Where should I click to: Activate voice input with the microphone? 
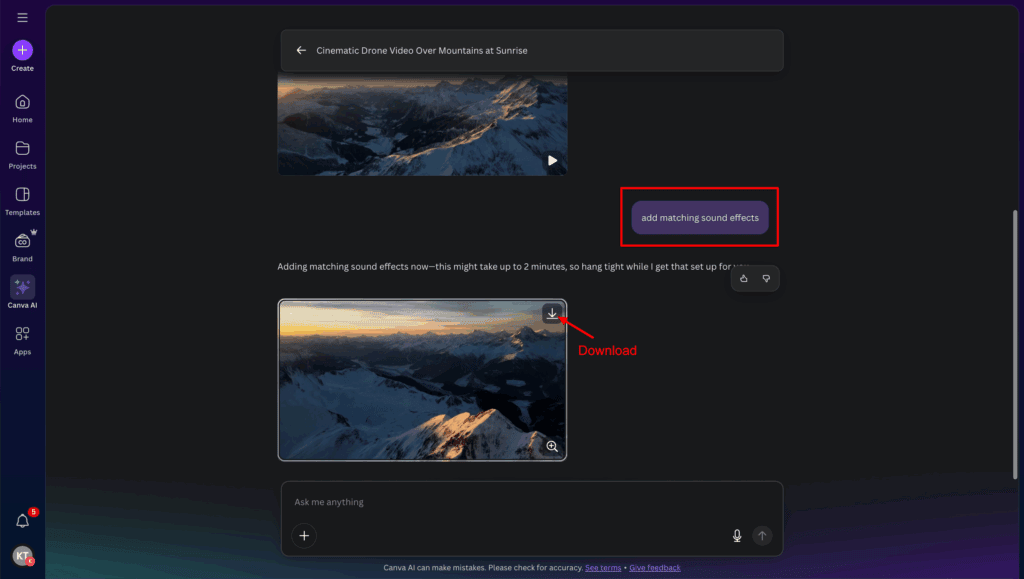(737, 536)
